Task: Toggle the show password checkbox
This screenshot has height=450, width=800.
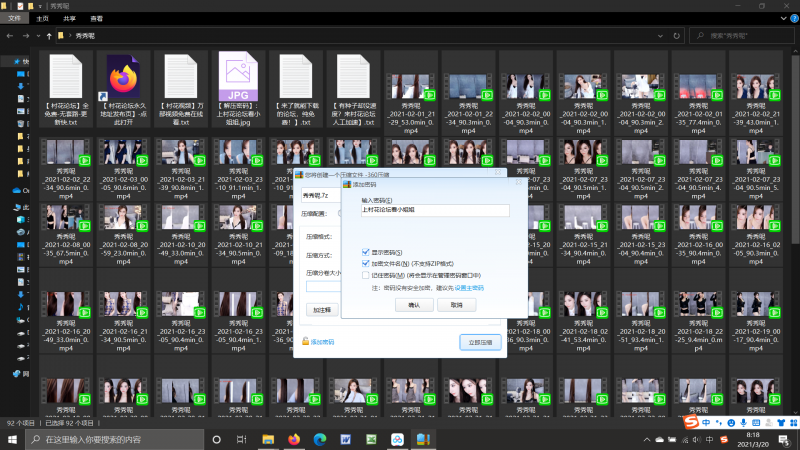Action: 365,252
